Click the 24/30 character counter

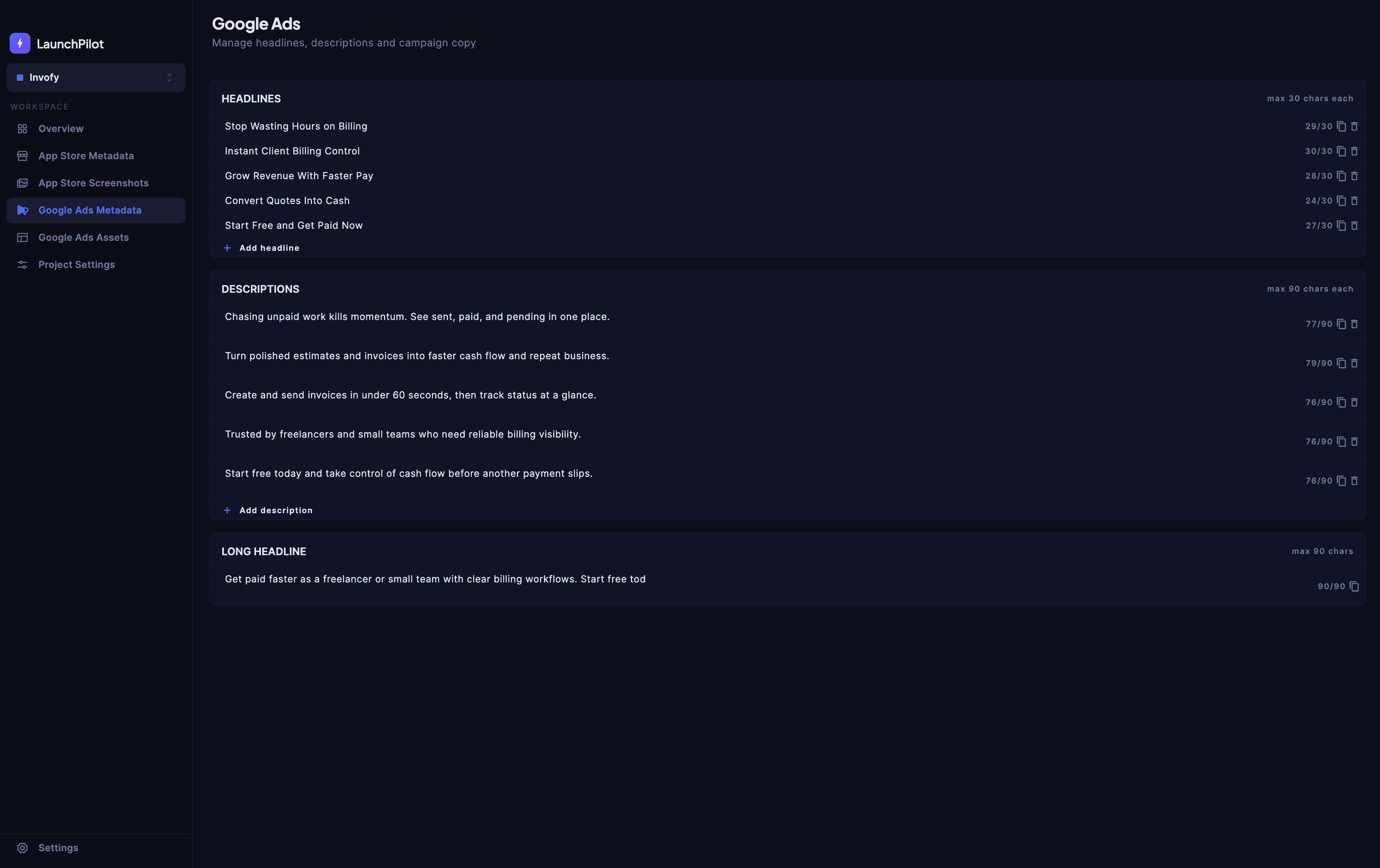click(x=1319, y=200)
